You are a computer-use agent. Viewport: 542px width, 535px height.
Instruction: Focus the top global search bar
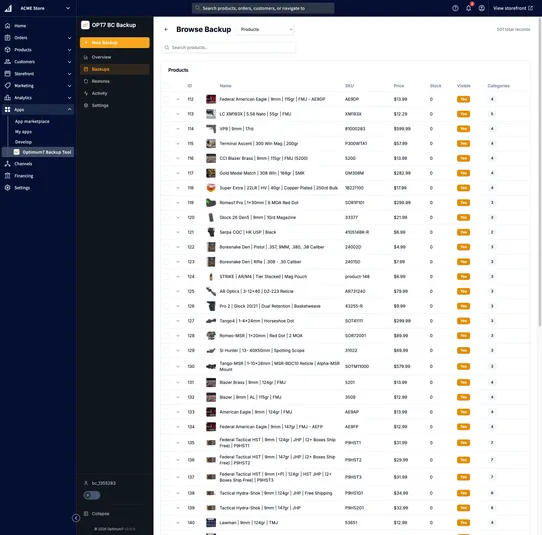pos(263,8)
